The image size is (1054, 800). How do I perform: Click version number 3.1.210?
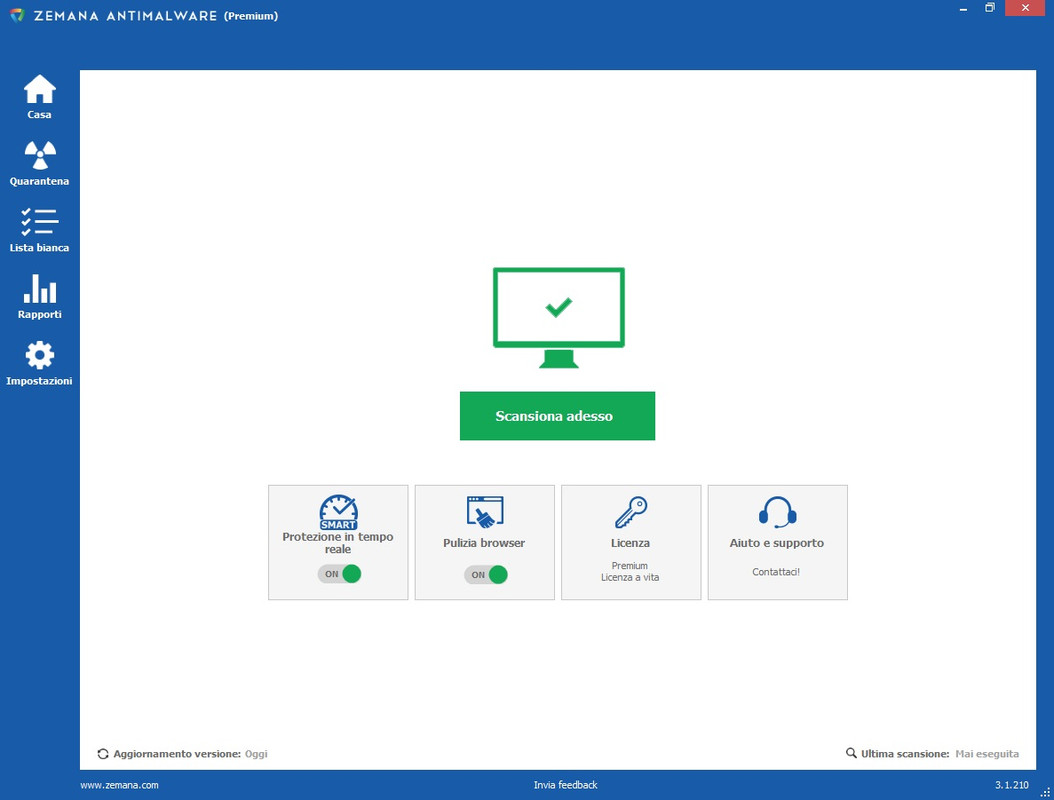click(x=1012, y=785)
